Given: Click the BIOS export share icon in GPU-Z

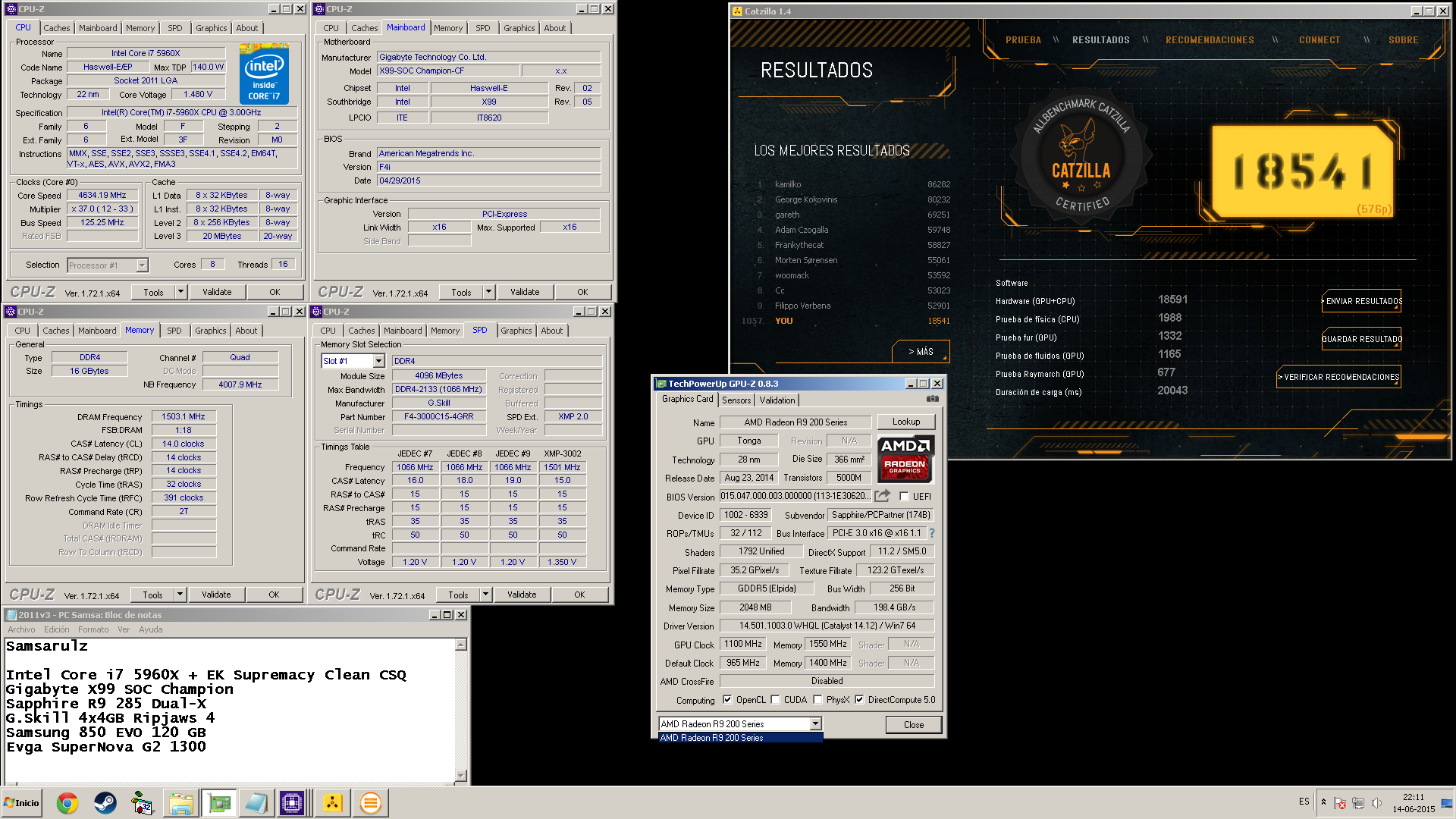Looking at the screenshot, I should tap(882, 496).
